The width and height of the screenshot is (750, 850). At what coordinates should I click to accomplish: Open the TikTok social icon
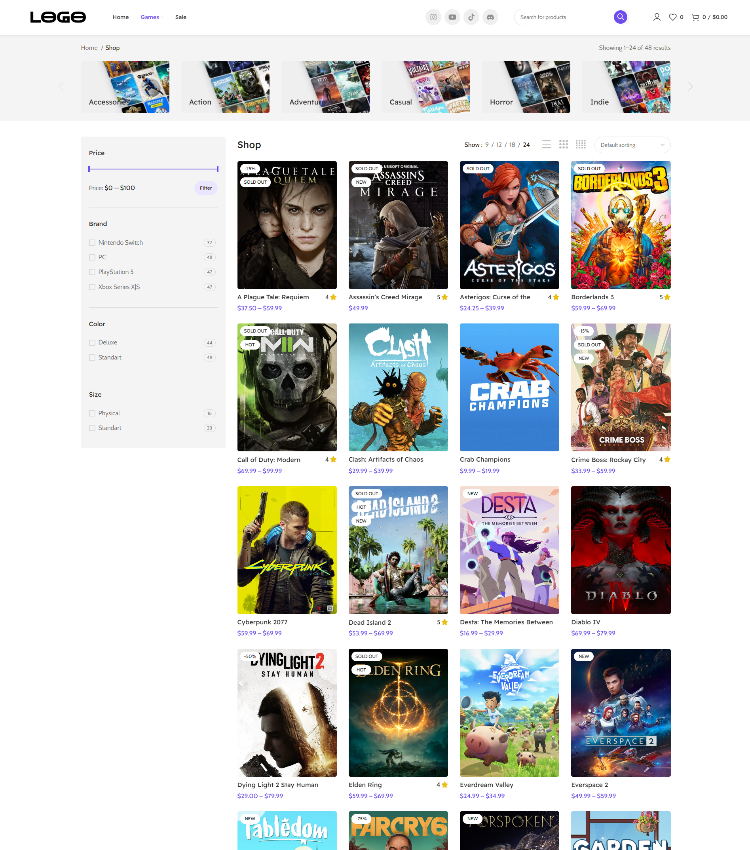pyautogui.click(x=471, y=17)
